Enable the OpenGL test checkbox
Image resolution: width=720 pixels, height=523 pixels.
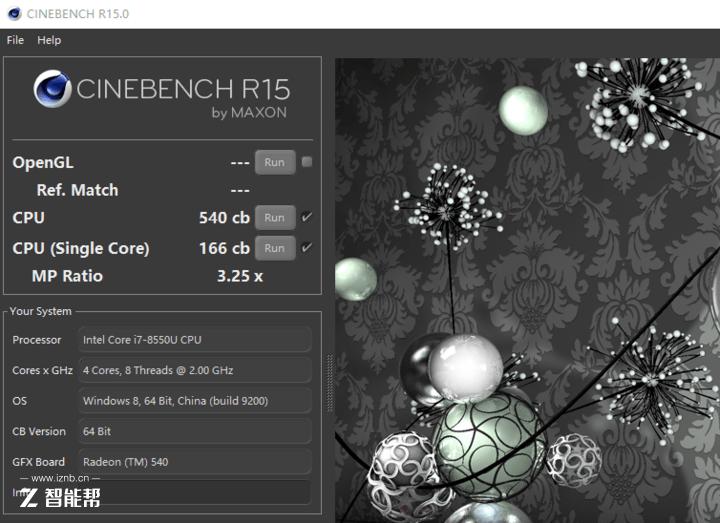307,162
